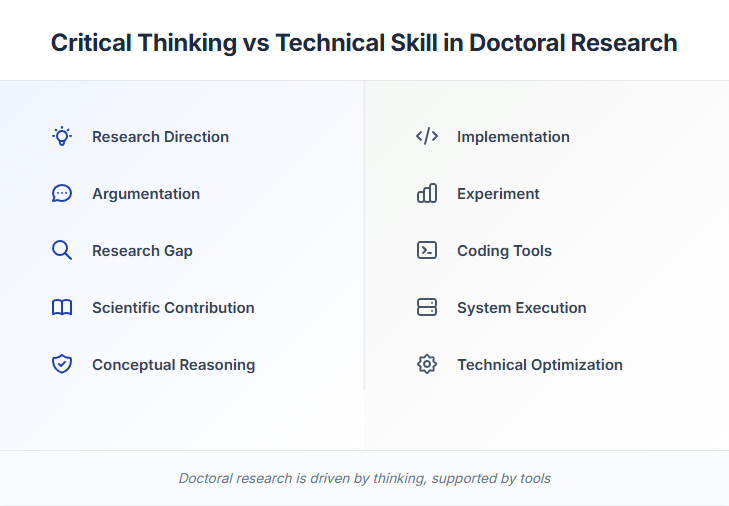Select the Research Direction label
729x506 pixels.
[x=160, y=137]
